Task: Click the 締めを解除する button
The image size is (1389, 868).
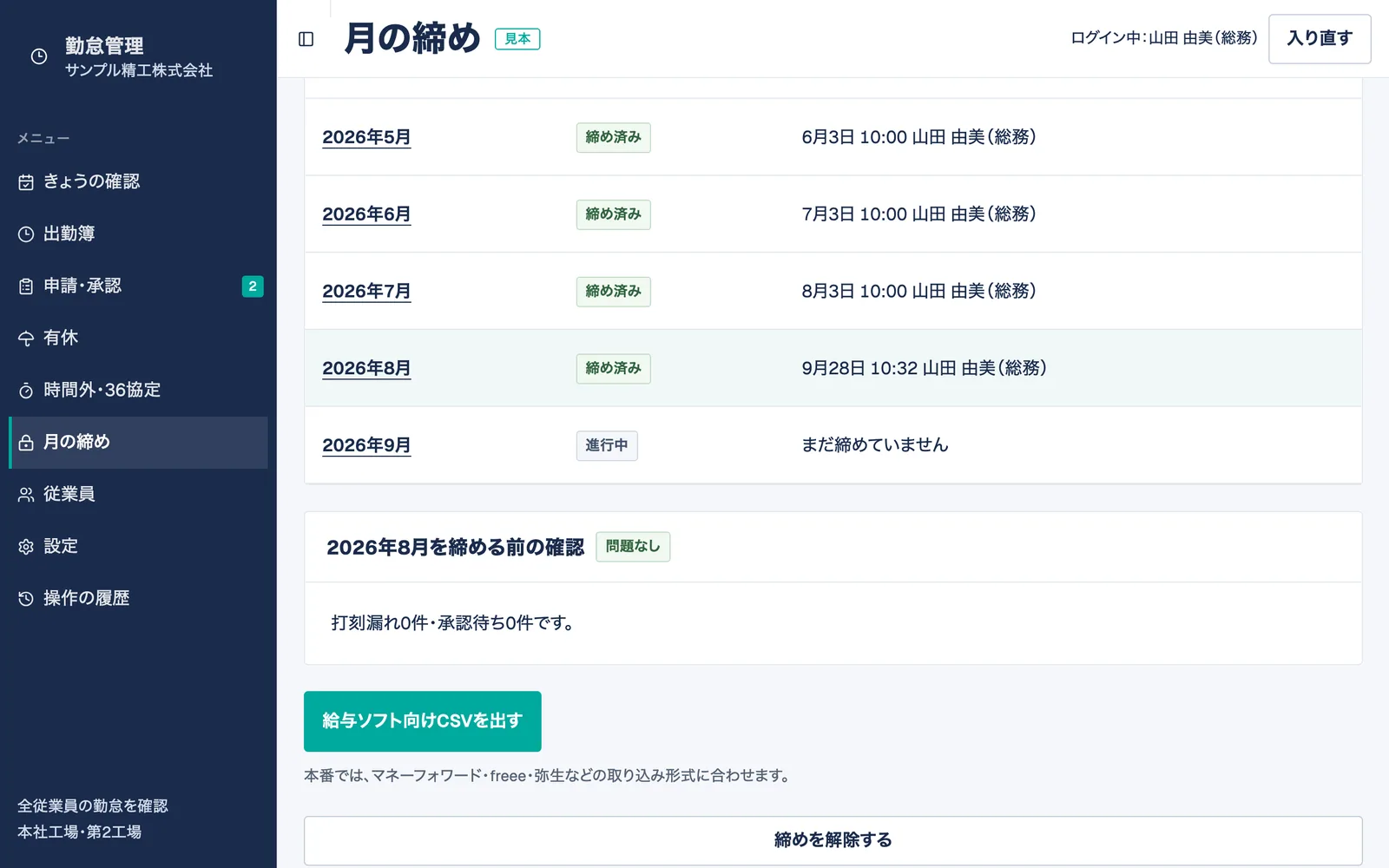Action: pyautogui.click(x=833, y=840)
